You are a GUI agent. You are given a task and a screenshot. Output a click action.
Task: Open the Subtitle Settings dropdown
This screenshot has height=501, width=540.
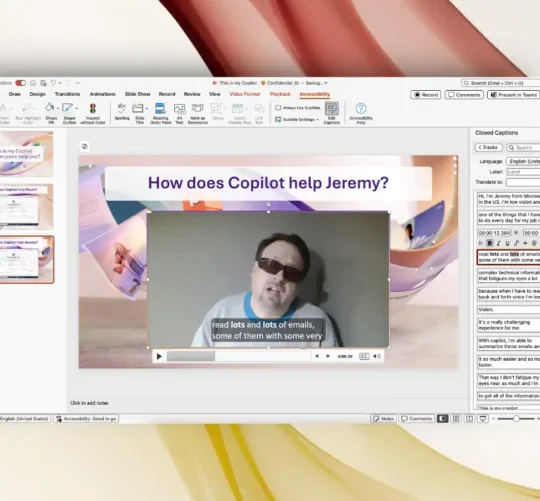297,119
